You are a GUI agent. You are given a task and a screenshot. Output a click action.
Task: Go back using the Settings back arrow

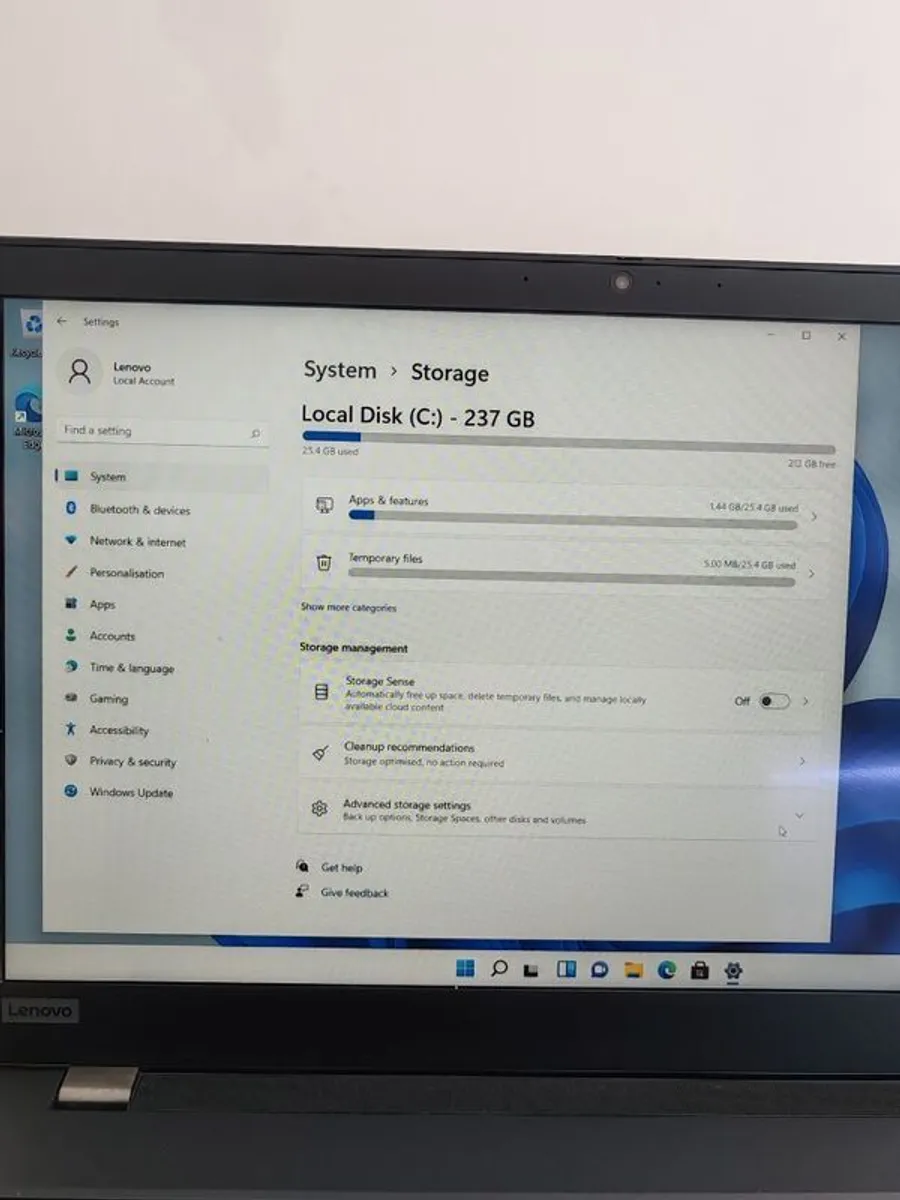pos(62,321)
